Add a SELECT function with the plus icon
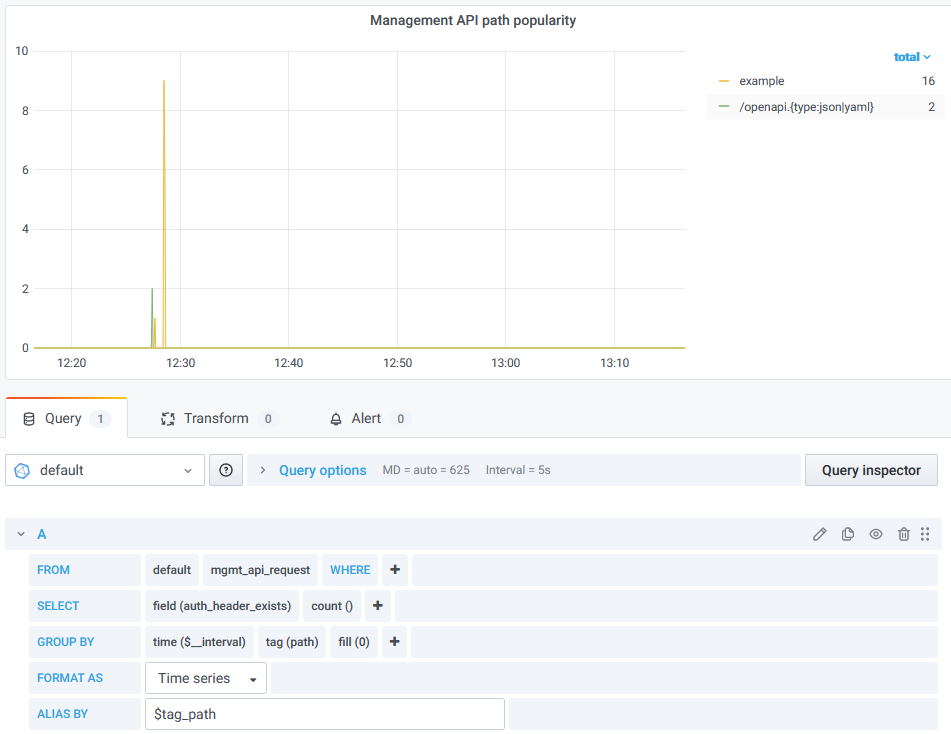Viewport: 951px width, 734px height. (378, 606)
